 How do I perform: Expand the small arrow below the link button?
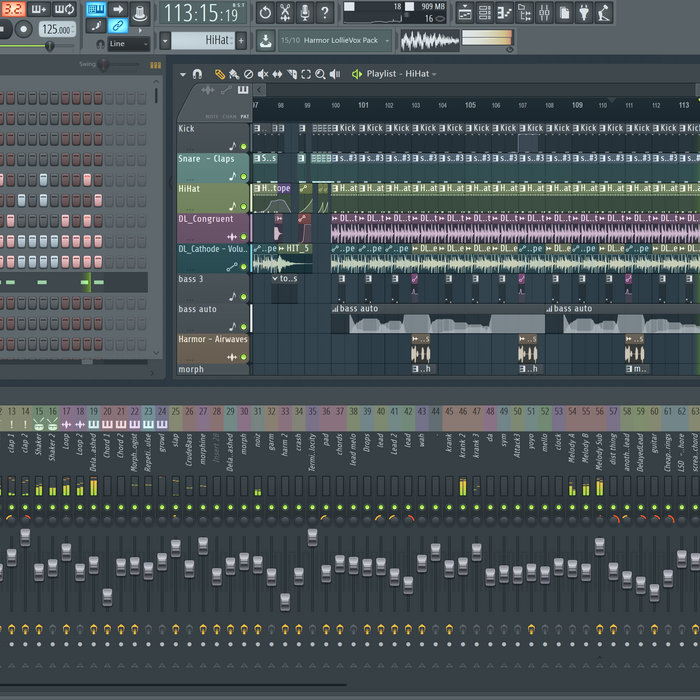pyautogui.click(x=140, y=30)
